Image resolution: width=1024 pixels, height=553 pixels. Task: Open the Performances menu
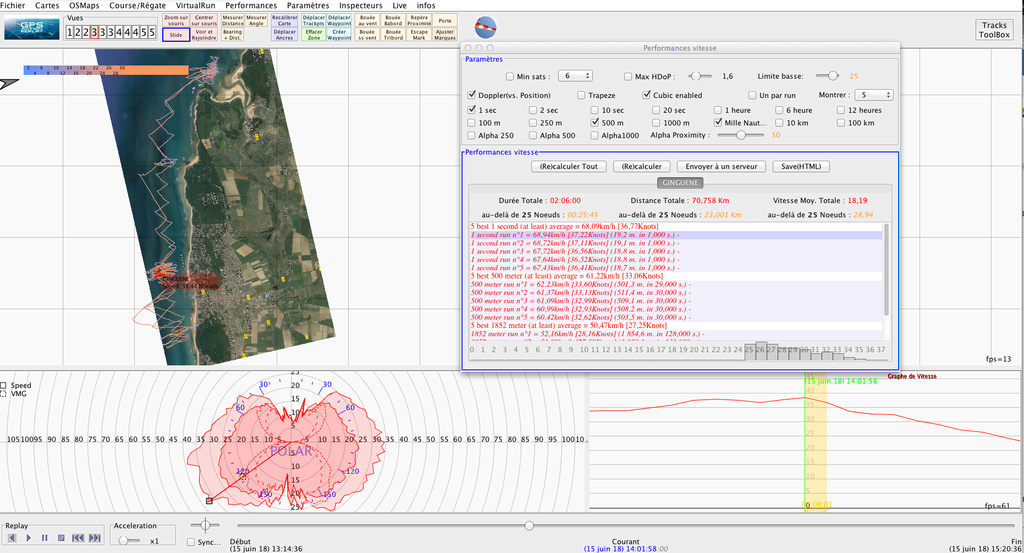[x=251, y=5]
